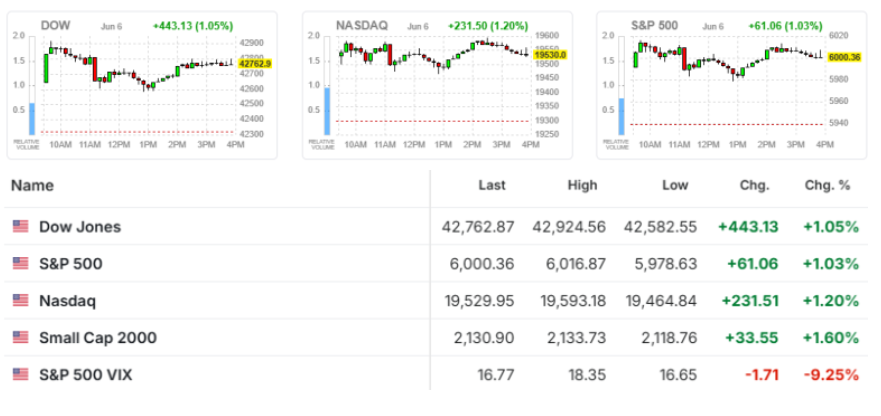Click DOW chart price tag 42762.9
Viewport: 881px width, 416px height.
255,64
